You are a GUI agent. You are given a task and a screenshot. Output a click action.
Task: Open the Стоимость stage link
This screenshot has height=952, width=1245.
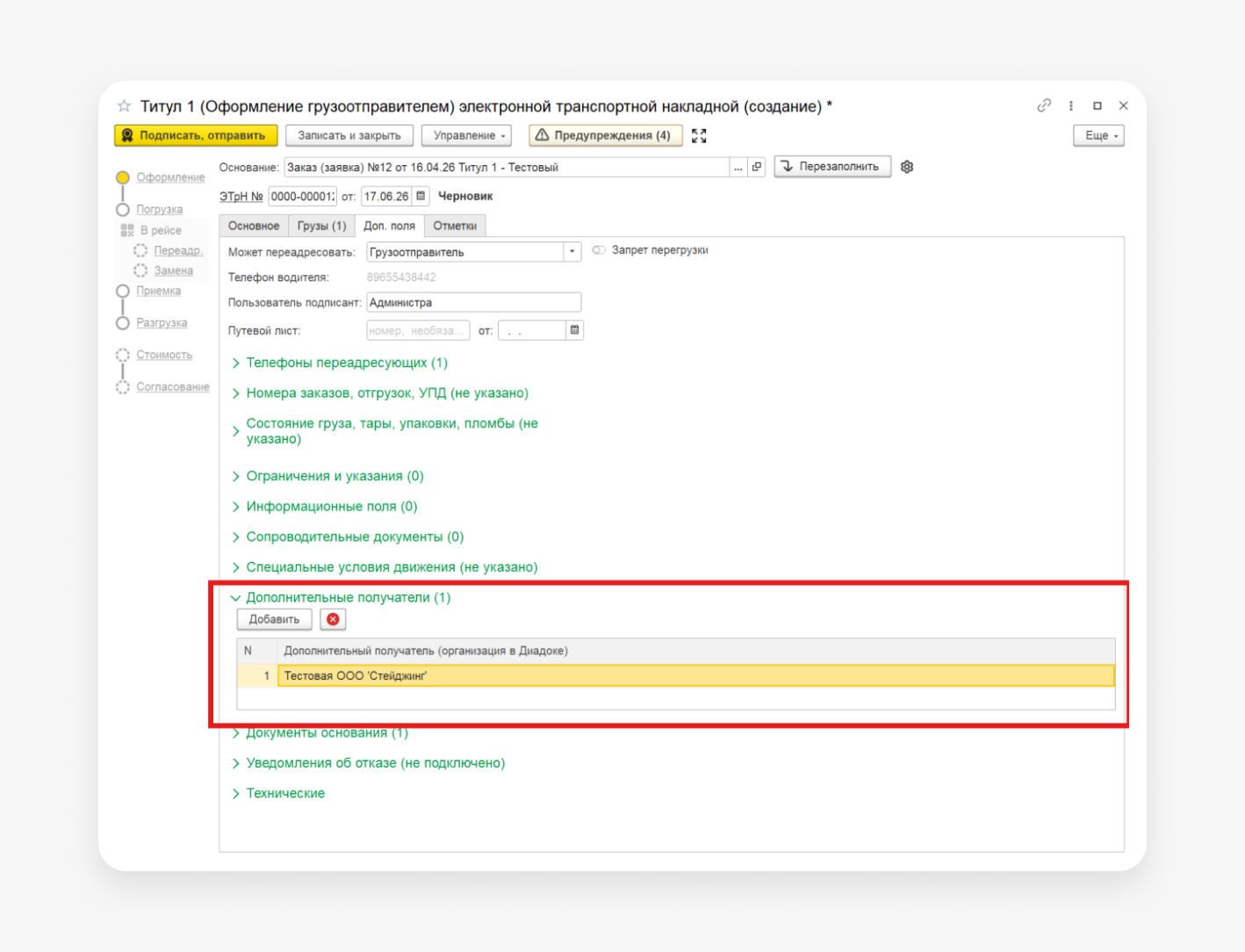coord(164,355)
